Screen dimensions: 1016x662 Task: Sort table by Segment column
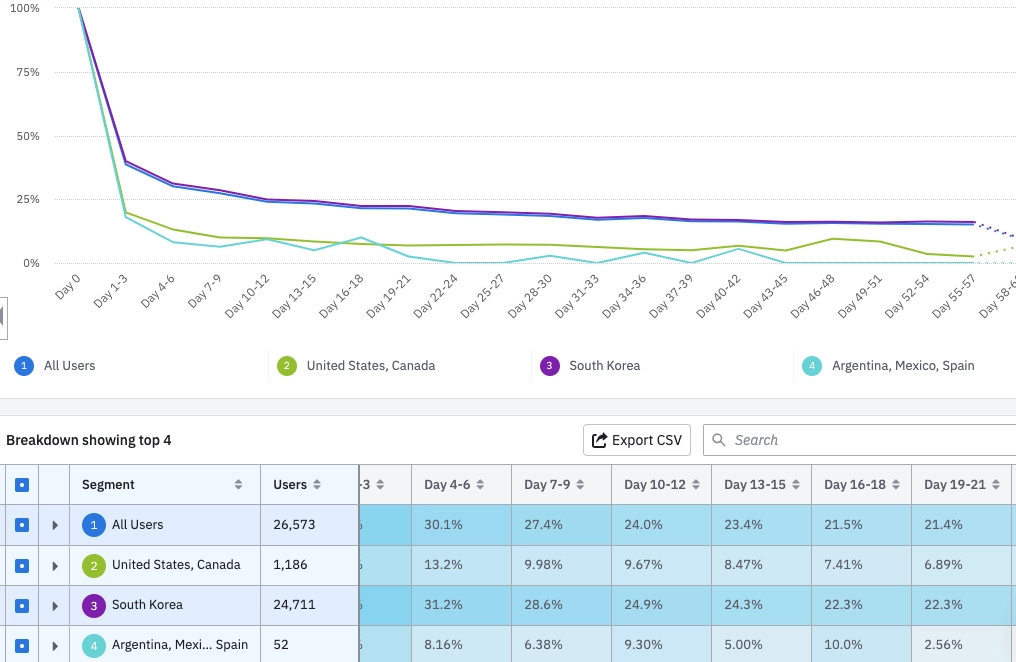[238, 485]
